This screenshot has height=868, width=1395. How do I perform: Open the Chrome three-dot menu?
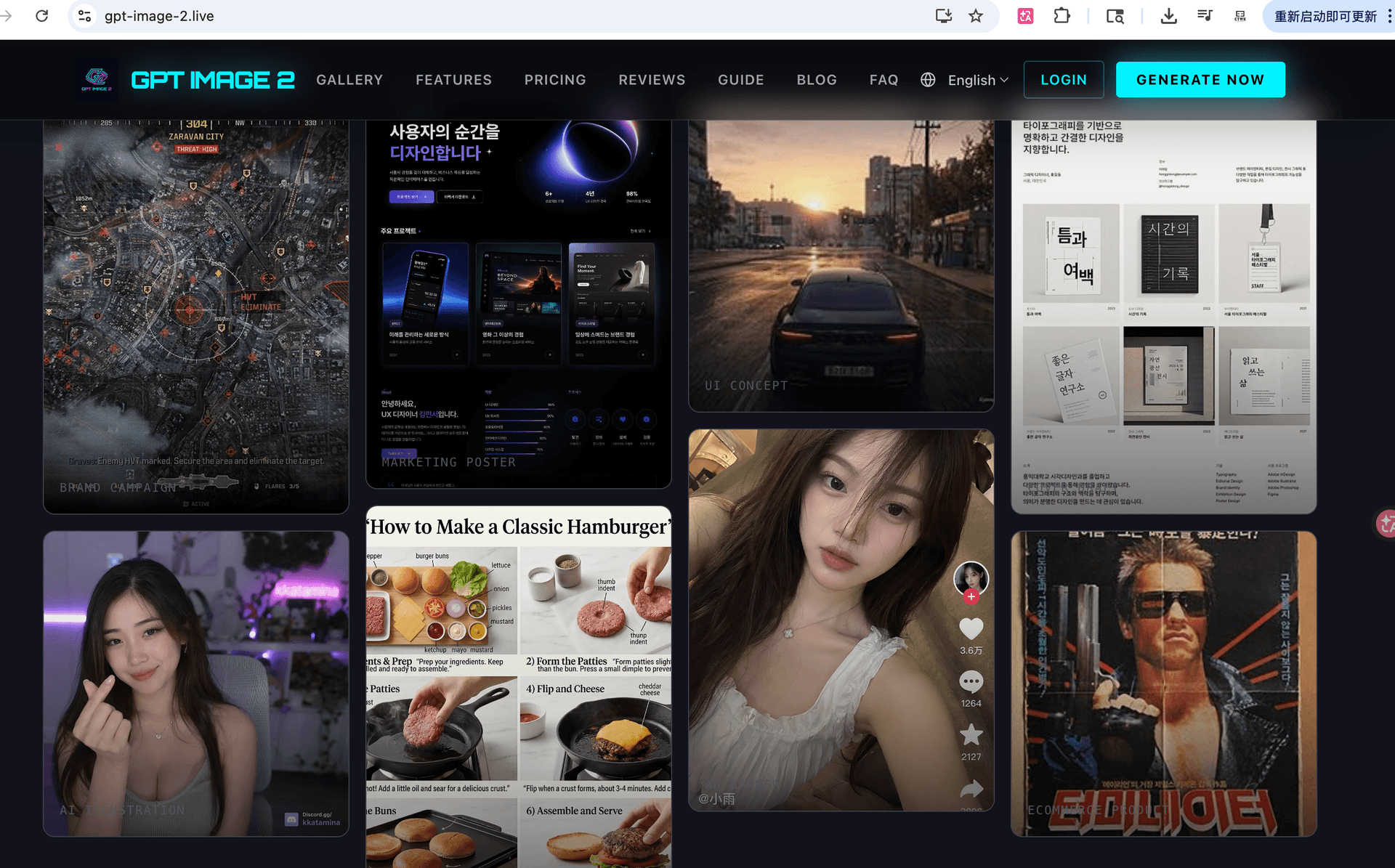(x=1389, y=16)
